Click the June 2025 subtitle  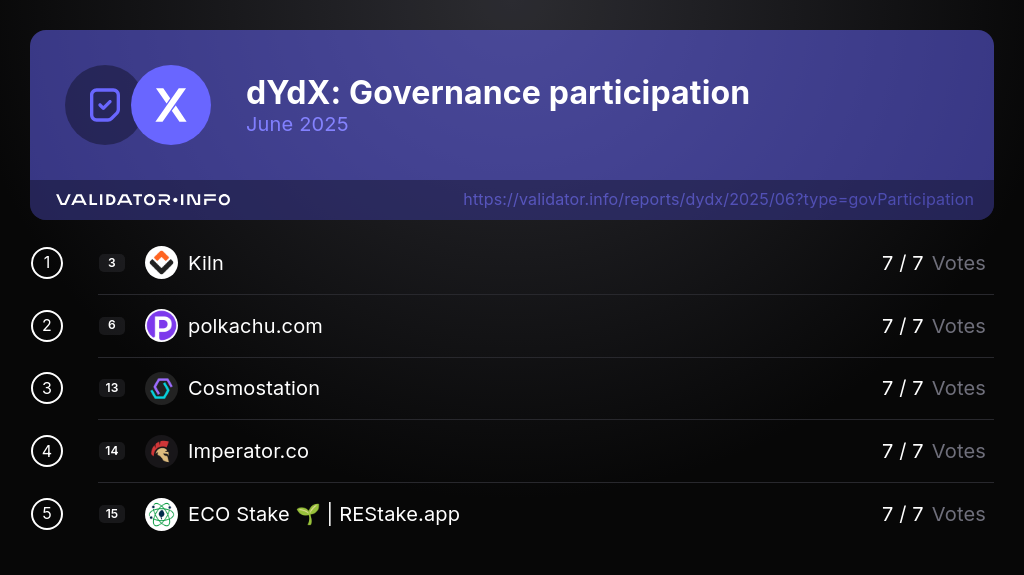coord(297,124)
